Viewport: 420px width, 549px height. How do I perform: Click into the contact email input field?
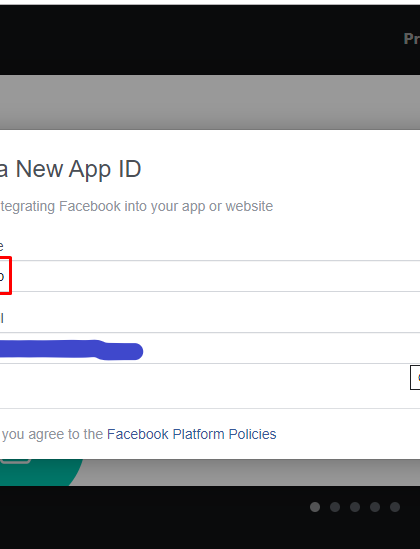210,348
